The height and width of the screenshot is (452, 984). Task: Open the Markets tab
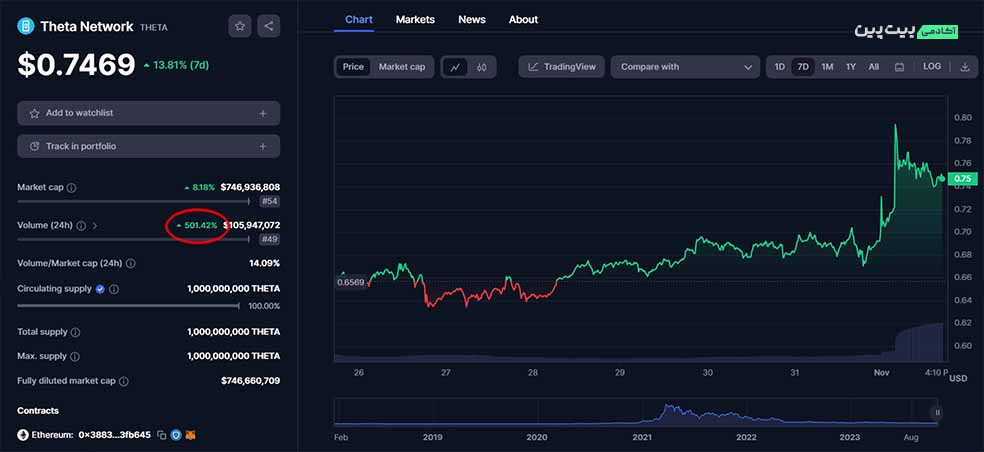click(x=415, y=19)
